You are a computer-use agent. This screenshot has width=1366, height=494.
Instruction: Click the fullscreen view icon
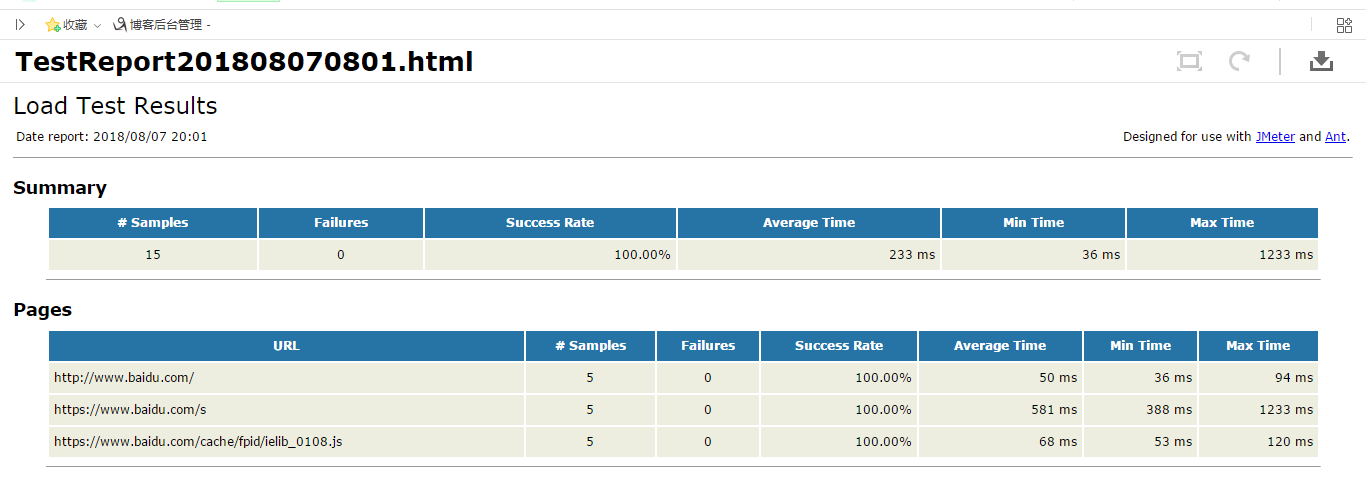pos(1189,62)
